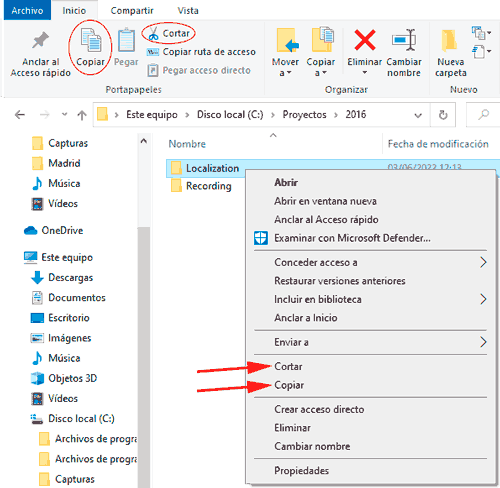
Task: Click the Cambiar nombre ribbon icon
Action: point(404,40)
